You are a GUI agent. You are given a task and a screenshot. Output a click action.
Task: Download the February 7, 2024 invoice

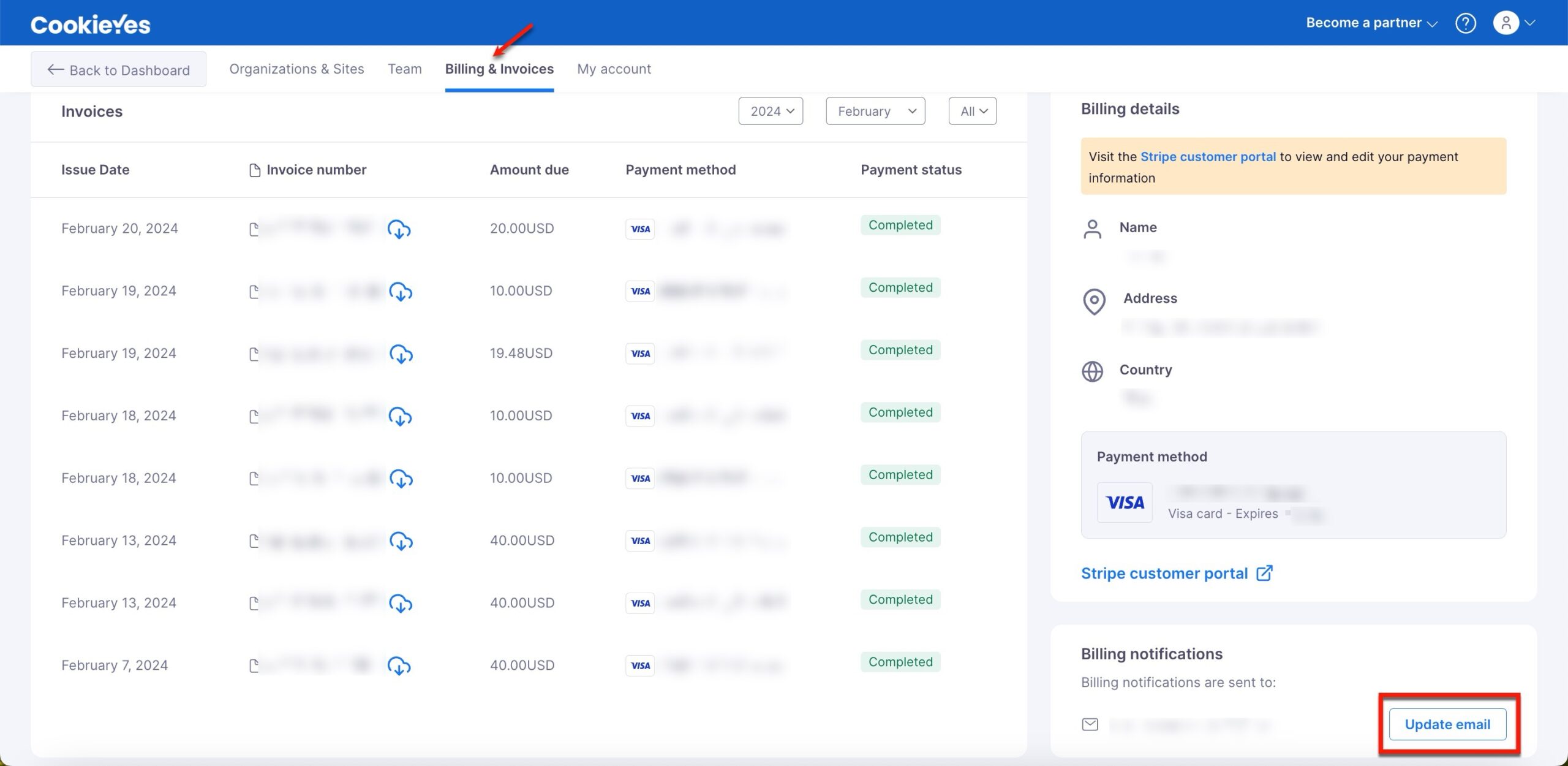click(x=399, y=666)
